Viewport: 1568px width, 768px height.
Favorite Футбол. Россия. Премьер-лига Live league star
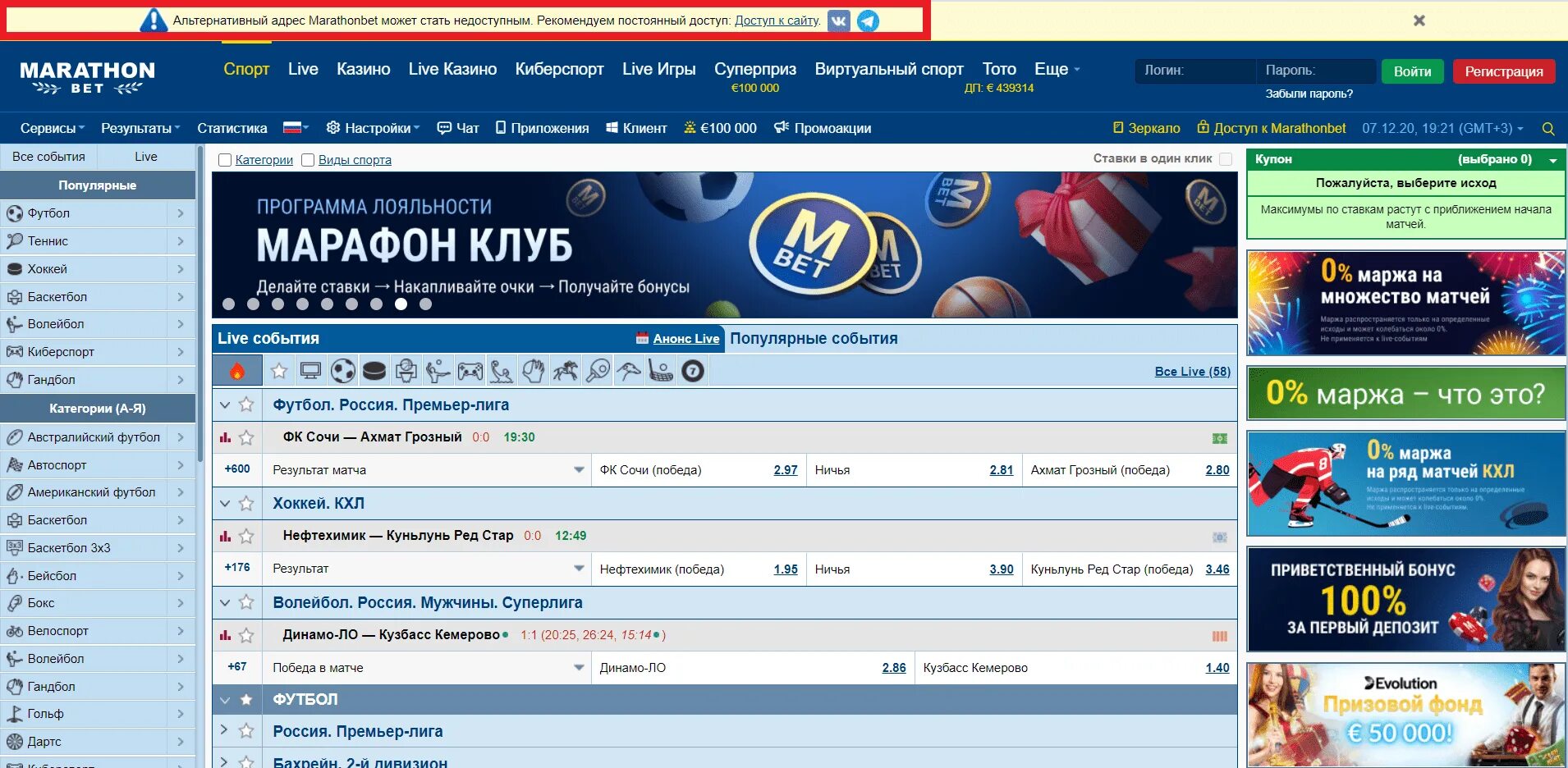[246, 405]
